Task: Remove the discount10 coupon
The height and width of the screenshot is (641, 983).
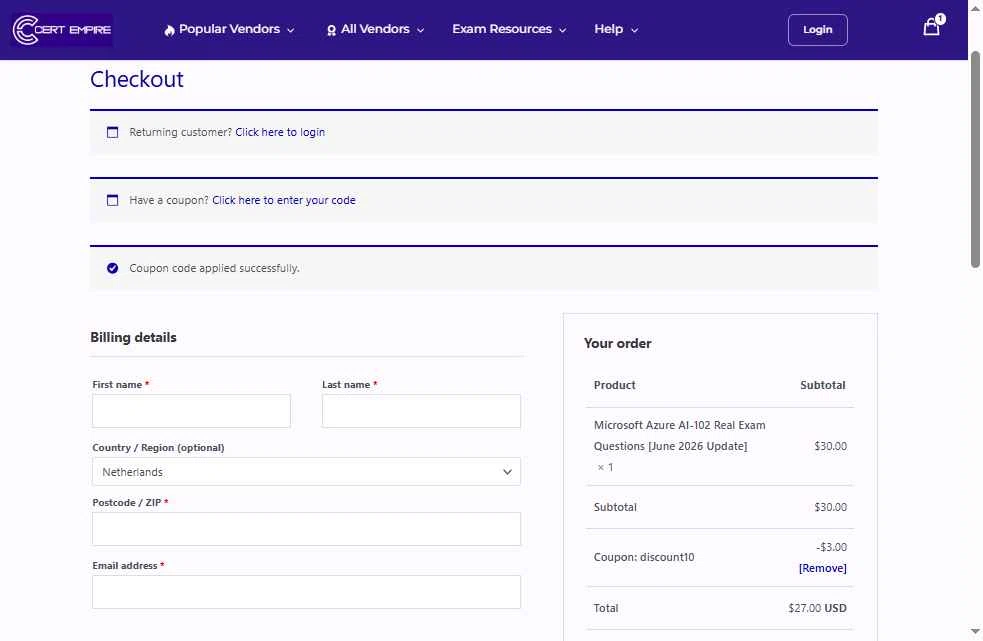Action: 823,568
